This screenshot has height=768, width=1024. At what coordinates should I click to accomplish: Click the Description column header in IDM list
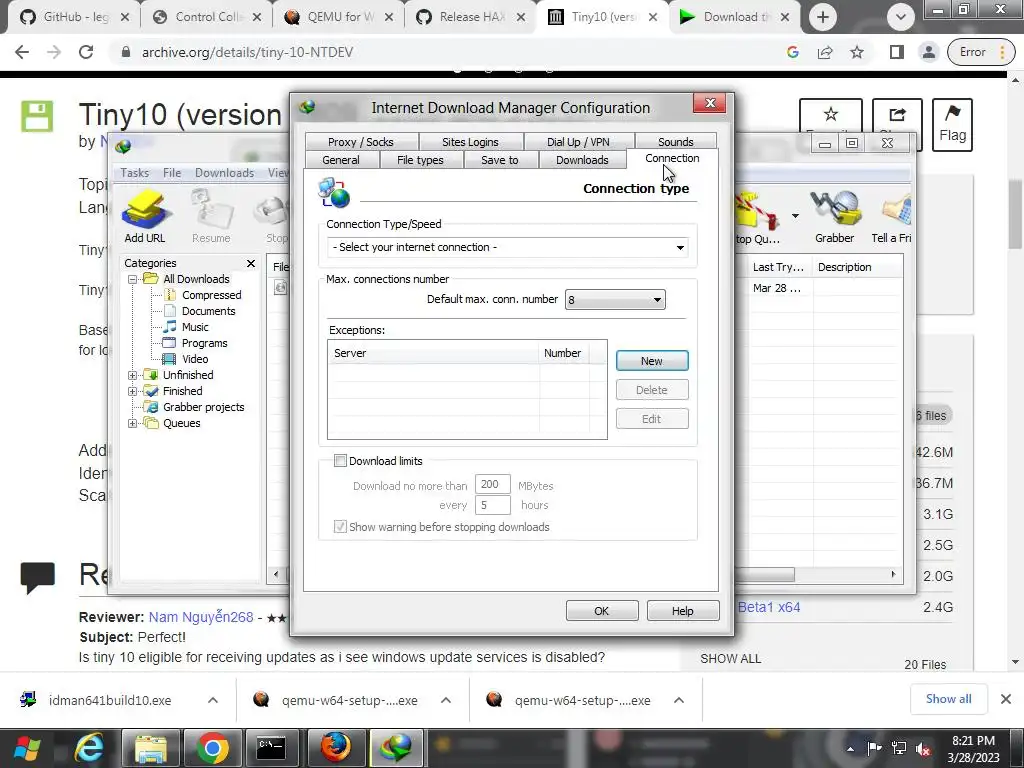tap(857, 267)
